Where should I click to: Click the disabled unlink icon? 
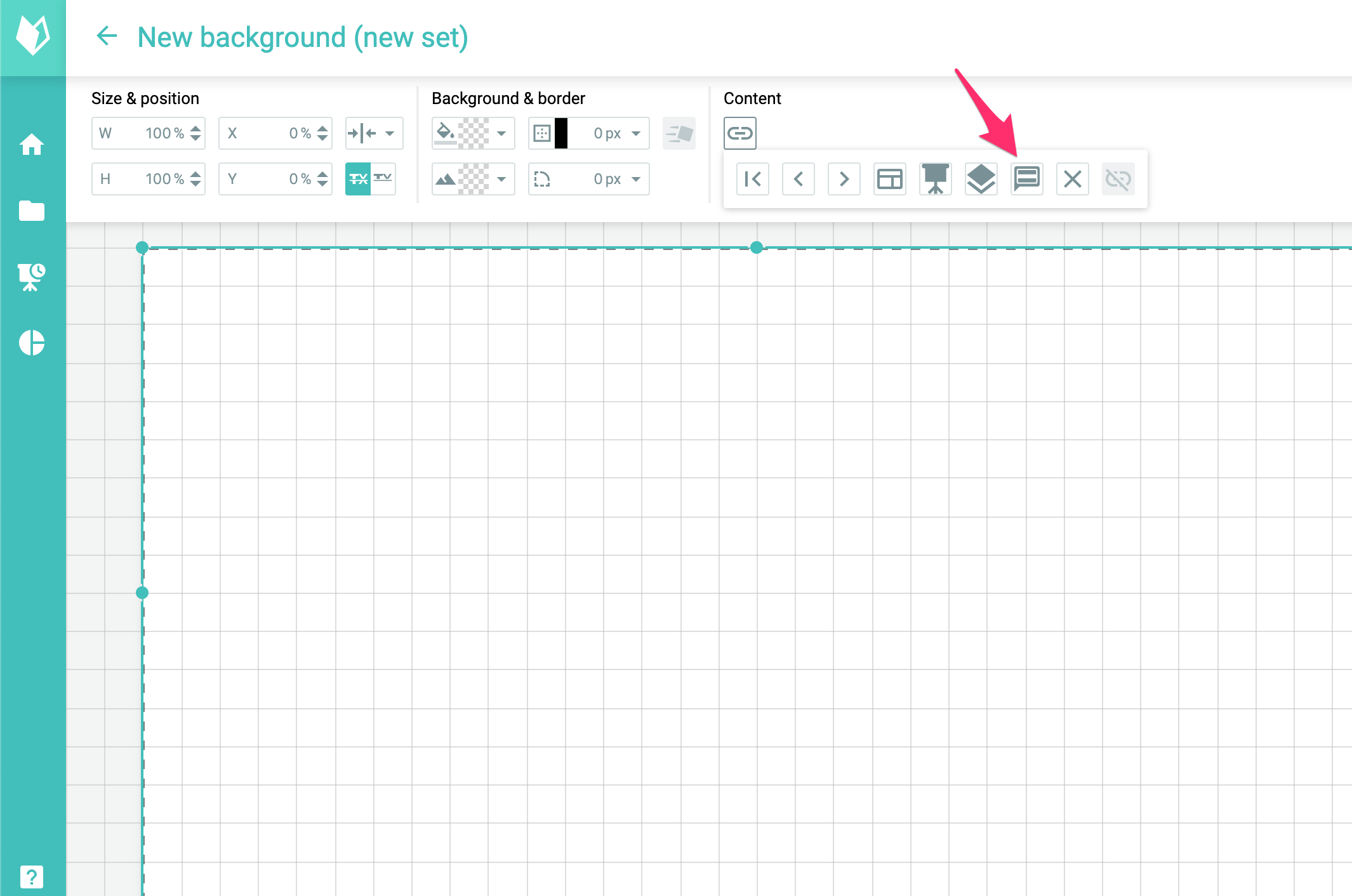pos(1118,179)
